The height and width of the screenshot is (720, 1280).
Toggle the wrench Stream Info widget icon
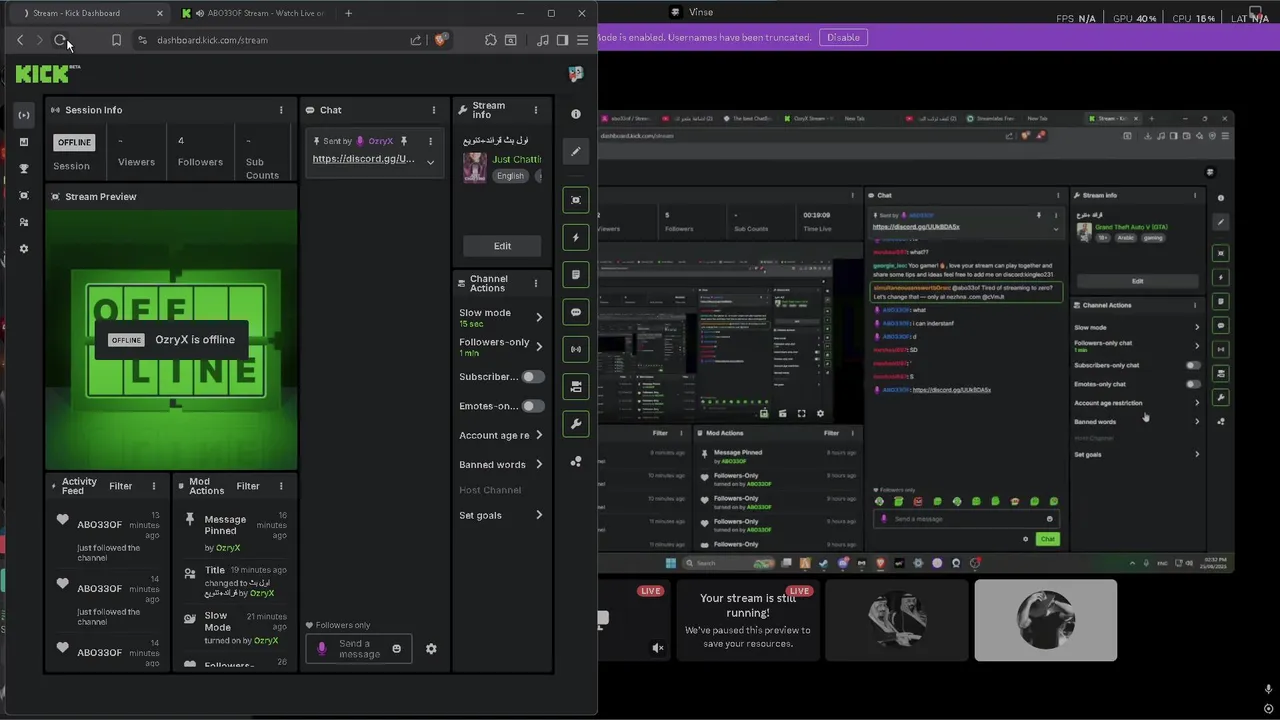(x=576, y=424)
